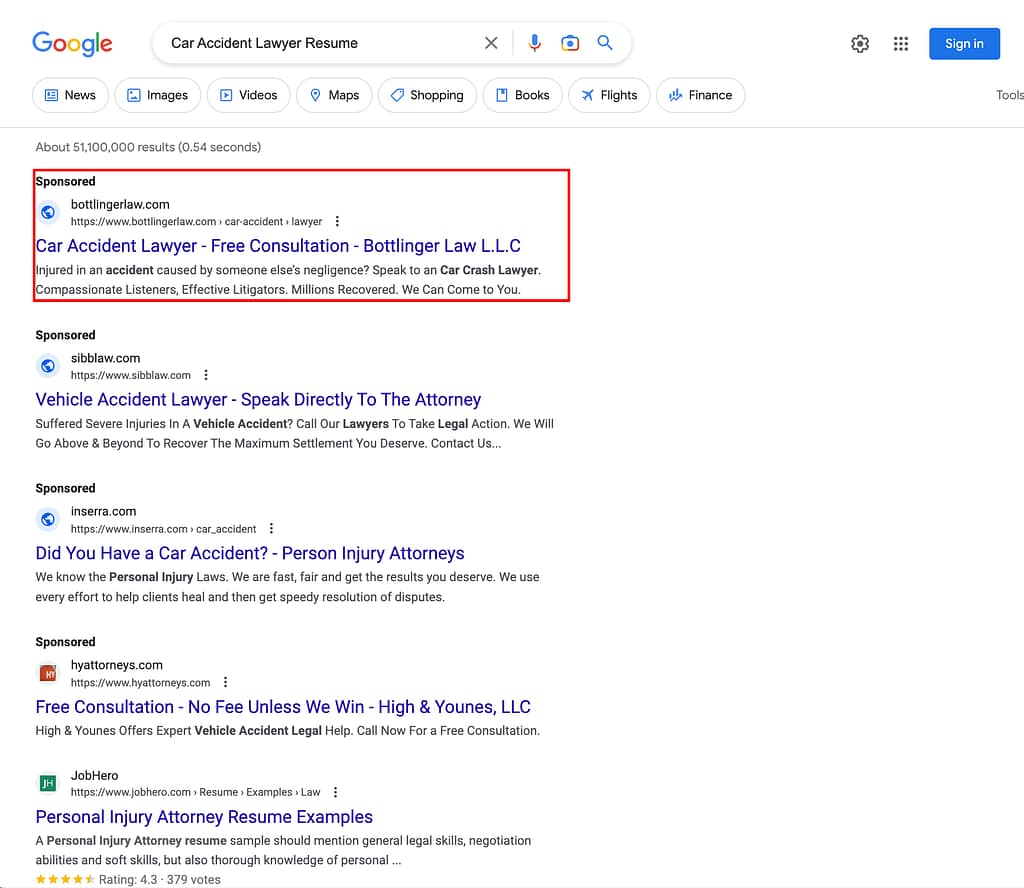
Task: Switch to the Finance filter
Action: coord(700,95)
